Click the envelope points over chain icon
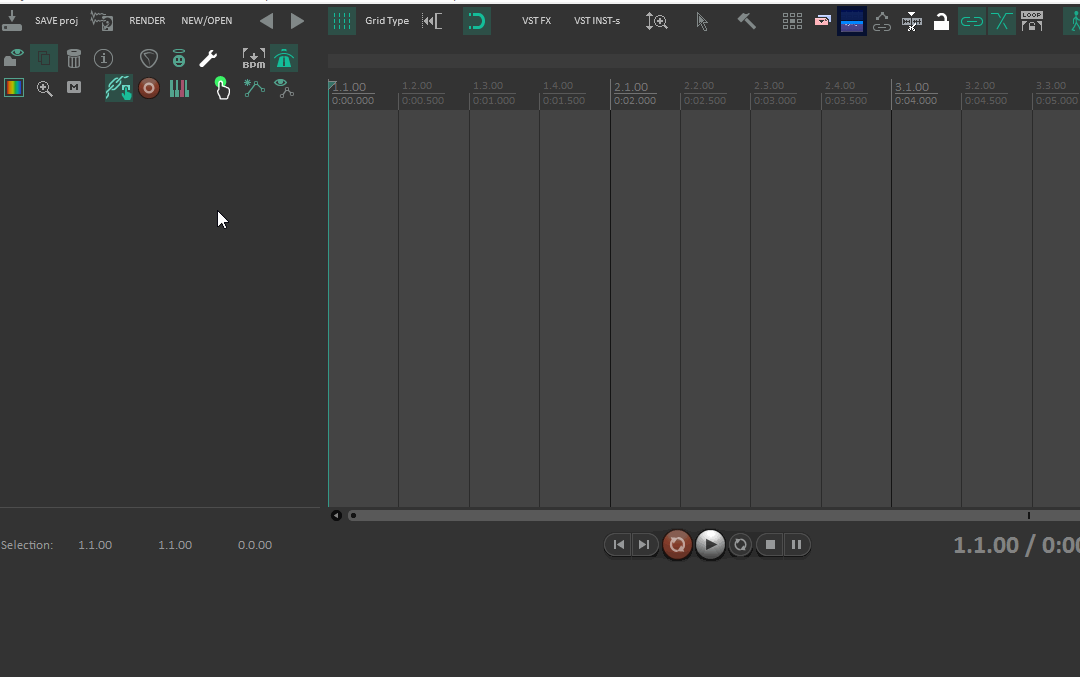 click(x=882, y=21)
